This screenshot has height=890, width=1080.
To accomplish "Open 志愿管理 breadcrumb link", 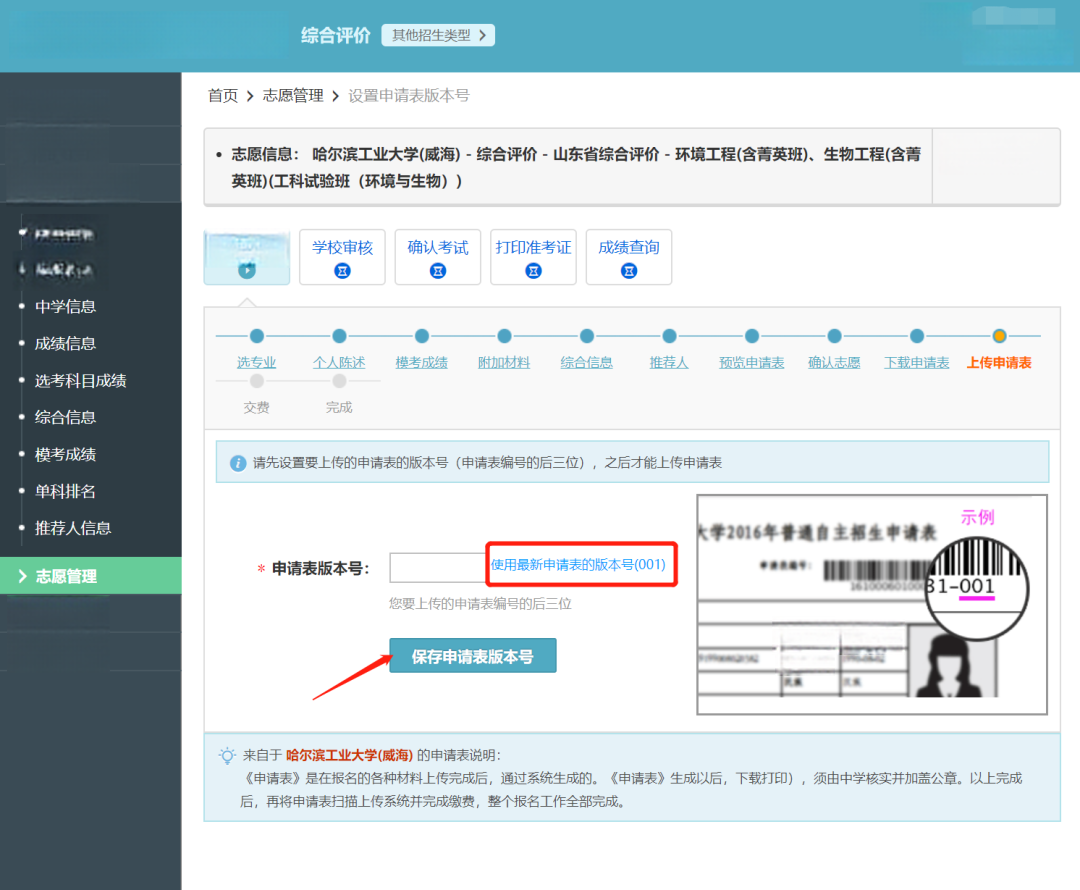I will point(293,96).
